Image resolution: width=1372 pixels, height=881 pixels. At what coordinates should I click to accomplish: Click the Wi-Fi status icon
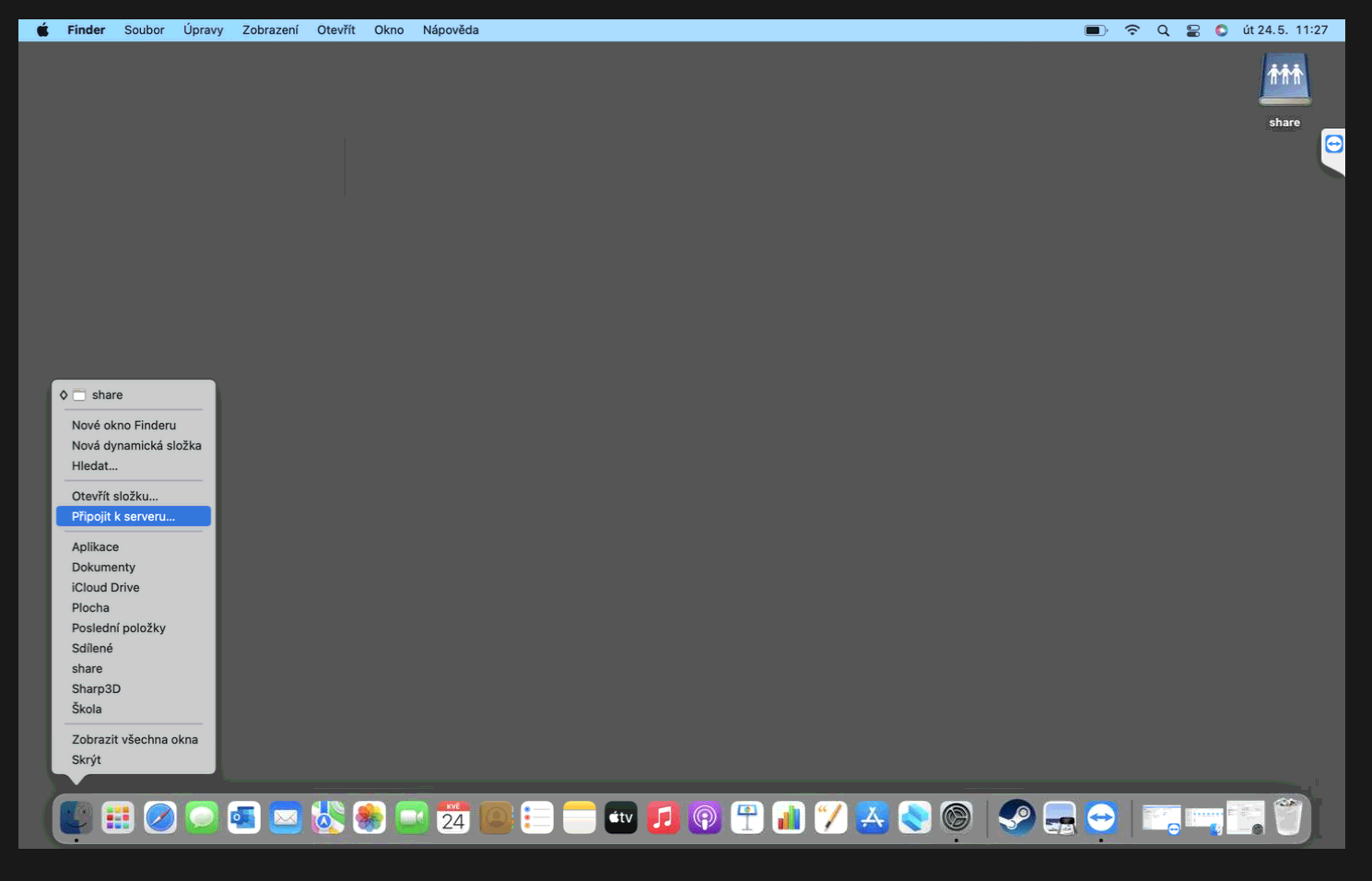(x=1132, y=30)
